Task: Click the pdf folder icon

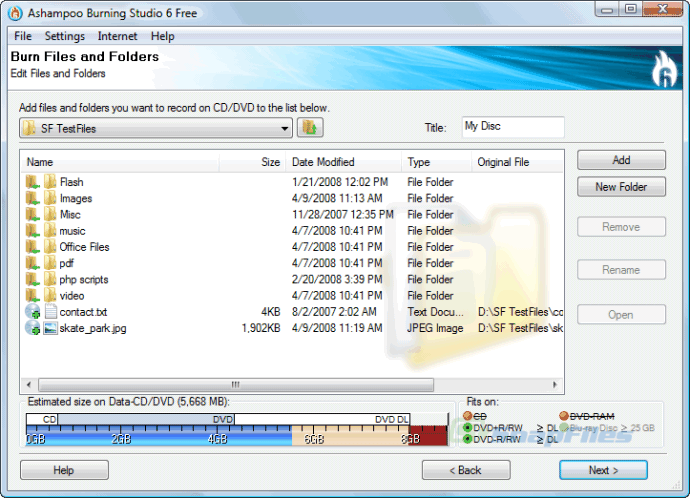Action: tap(50, 263)
